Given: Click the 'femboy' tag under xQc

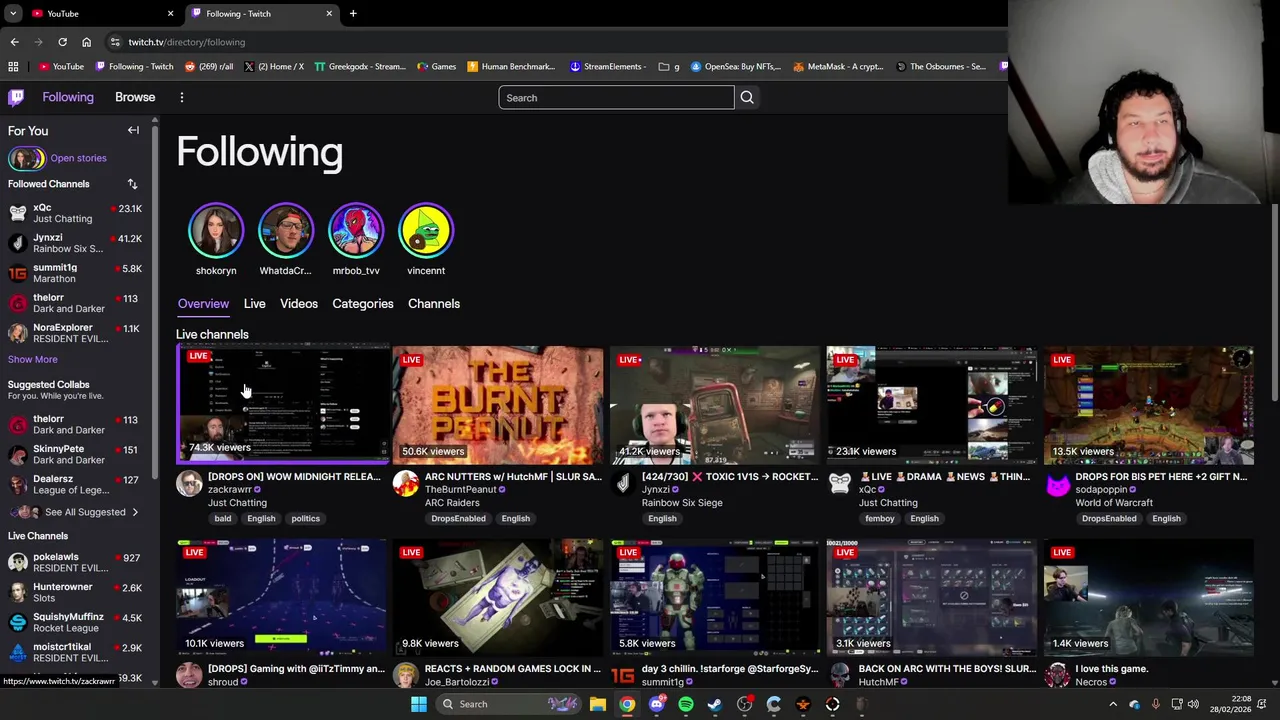Looking at the screenshot, I should click(x=879, y=519).
